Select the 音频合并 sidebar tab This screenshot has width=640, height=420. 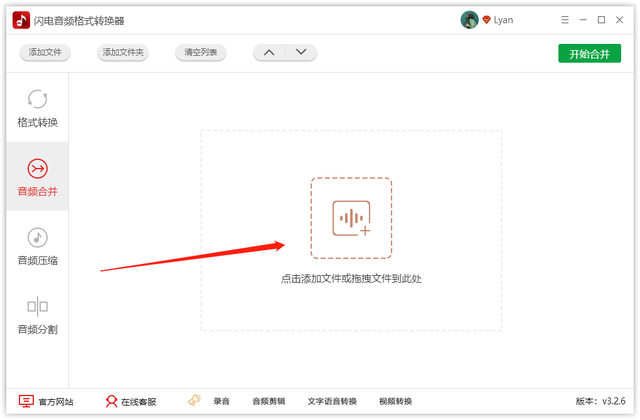[x=37, y=177]
